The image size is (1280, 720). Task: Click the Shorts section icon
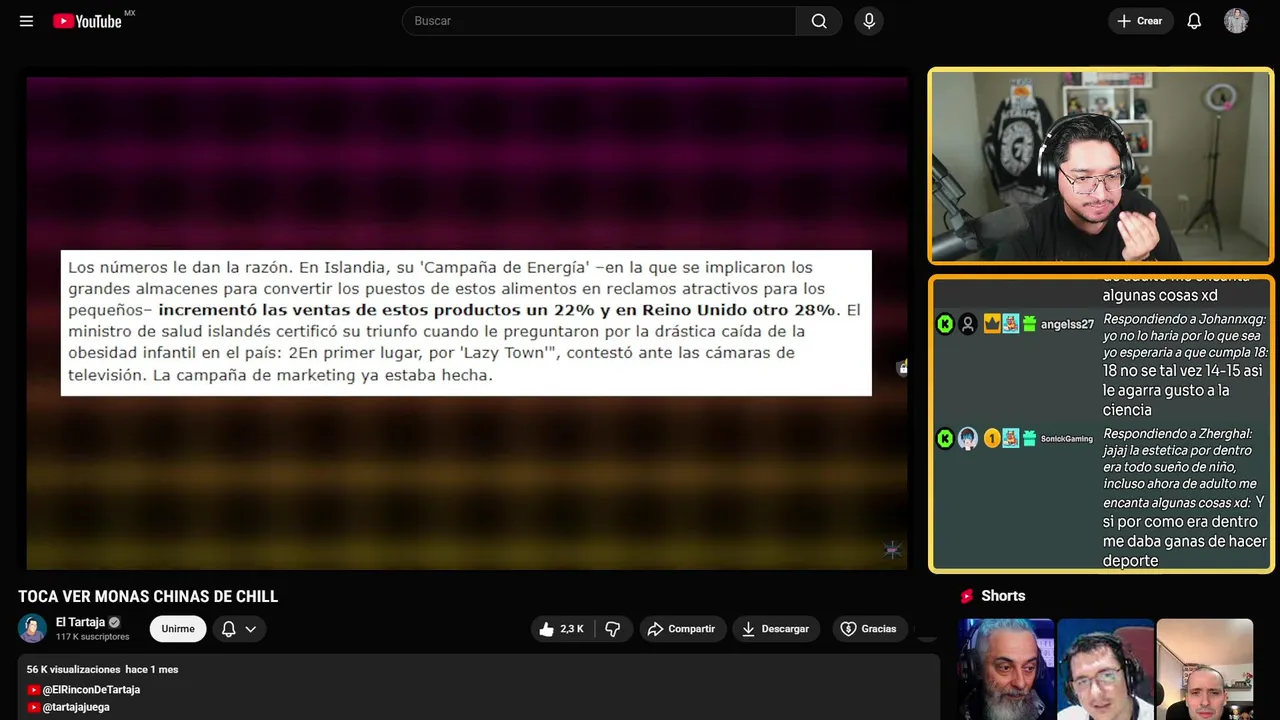(967, 596)
